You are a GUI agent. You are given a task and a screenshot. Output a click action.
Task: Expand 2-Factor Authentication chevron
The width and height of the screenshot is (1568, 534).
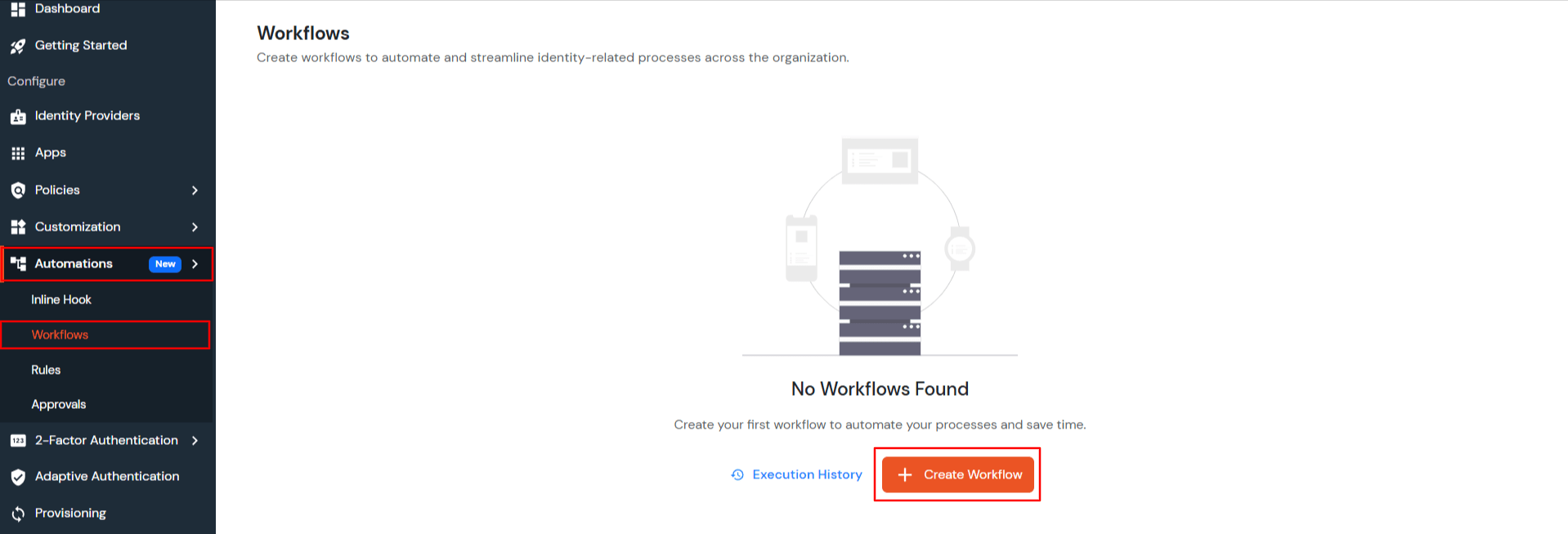click(195, 441)
